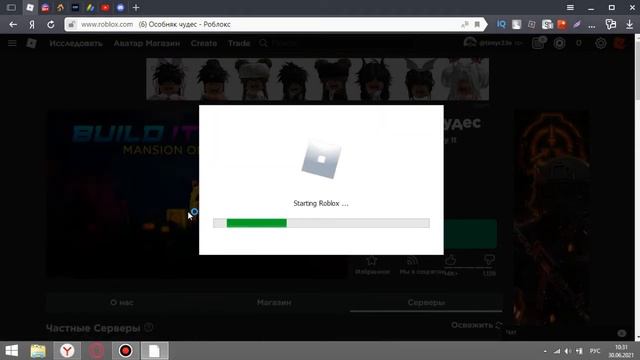
Task: Open the Roblox notifications icon
Action: pyautogui.click(x=539, y=43)
